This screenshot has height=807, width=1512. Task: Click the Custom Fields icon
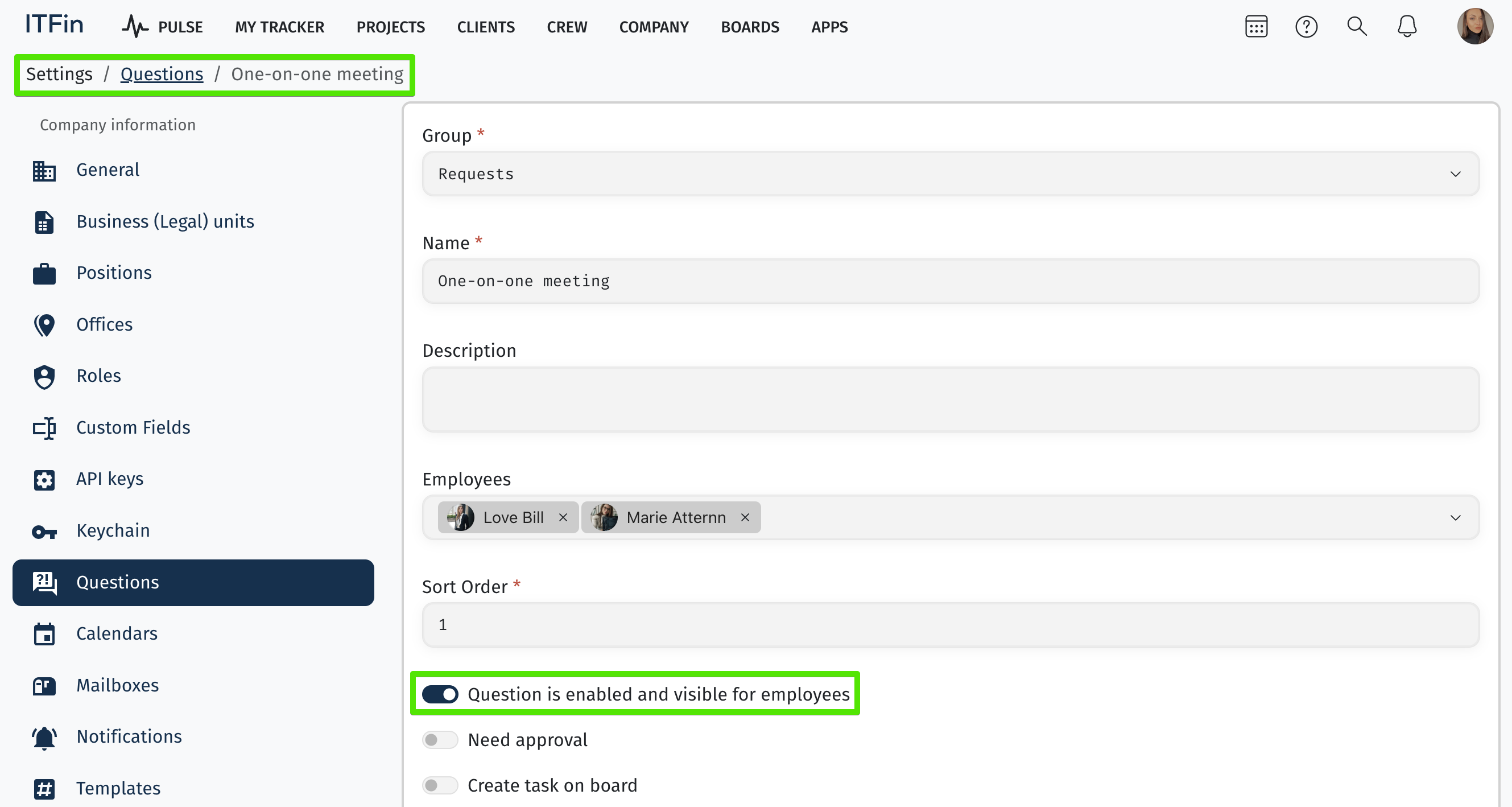pyautogui.click(x=44, y=428)
